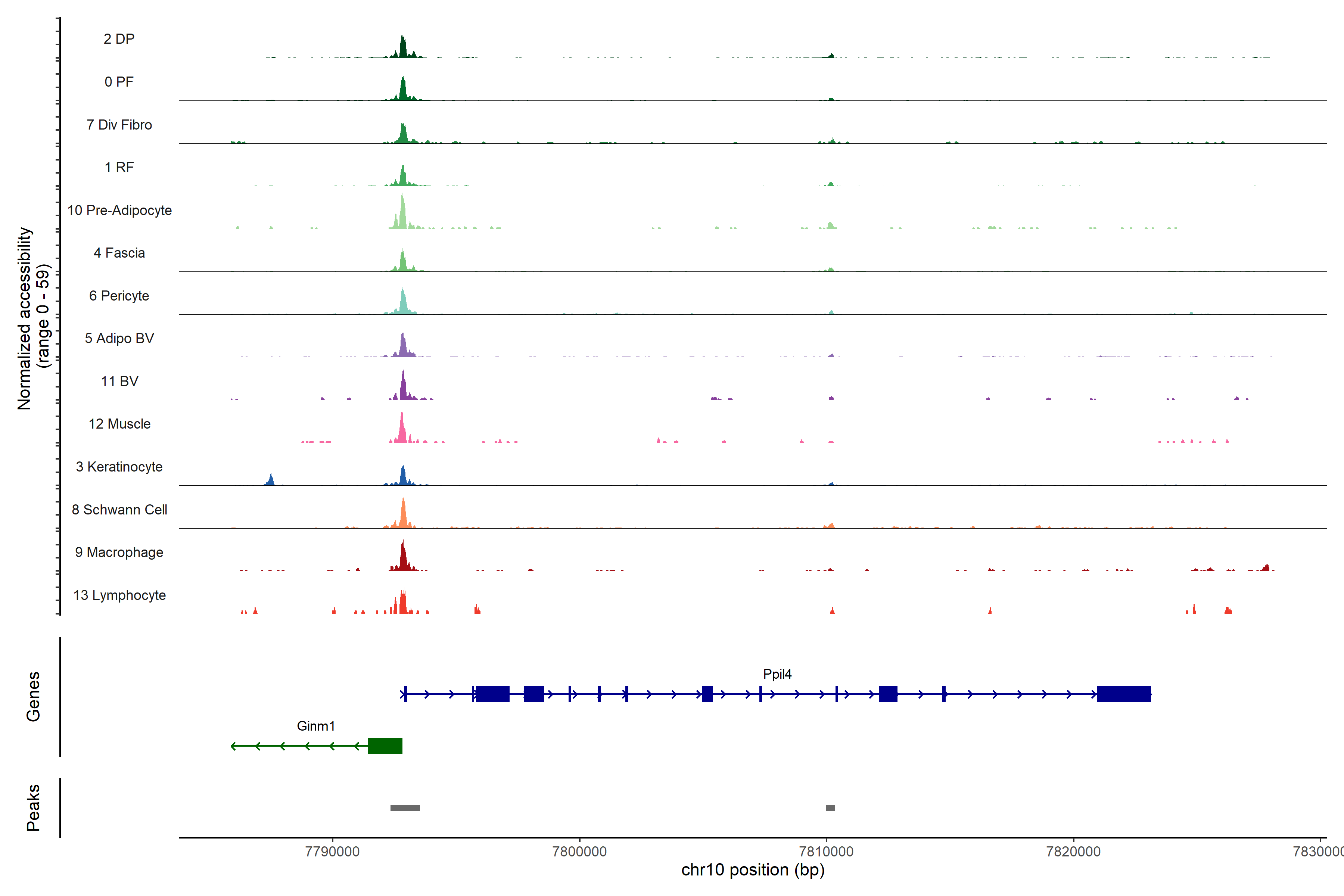Click the chr10 position axis title
Image resolution: width=1344 pixels, height=896 pixels.
click(753, 870)
